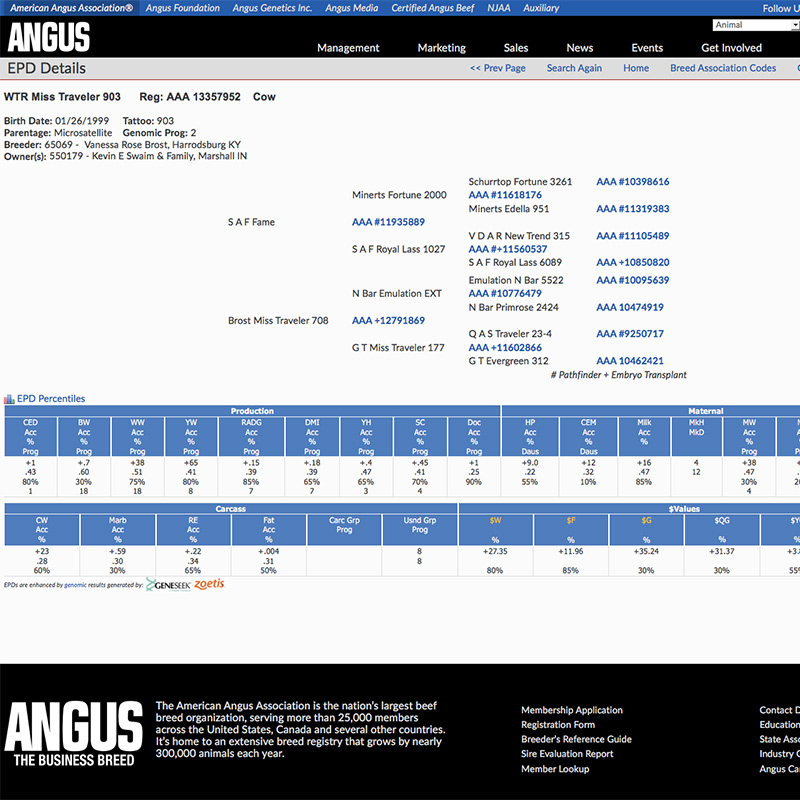Open the Breed Association Codes link

pyautogui.click(x=722, y=68)
